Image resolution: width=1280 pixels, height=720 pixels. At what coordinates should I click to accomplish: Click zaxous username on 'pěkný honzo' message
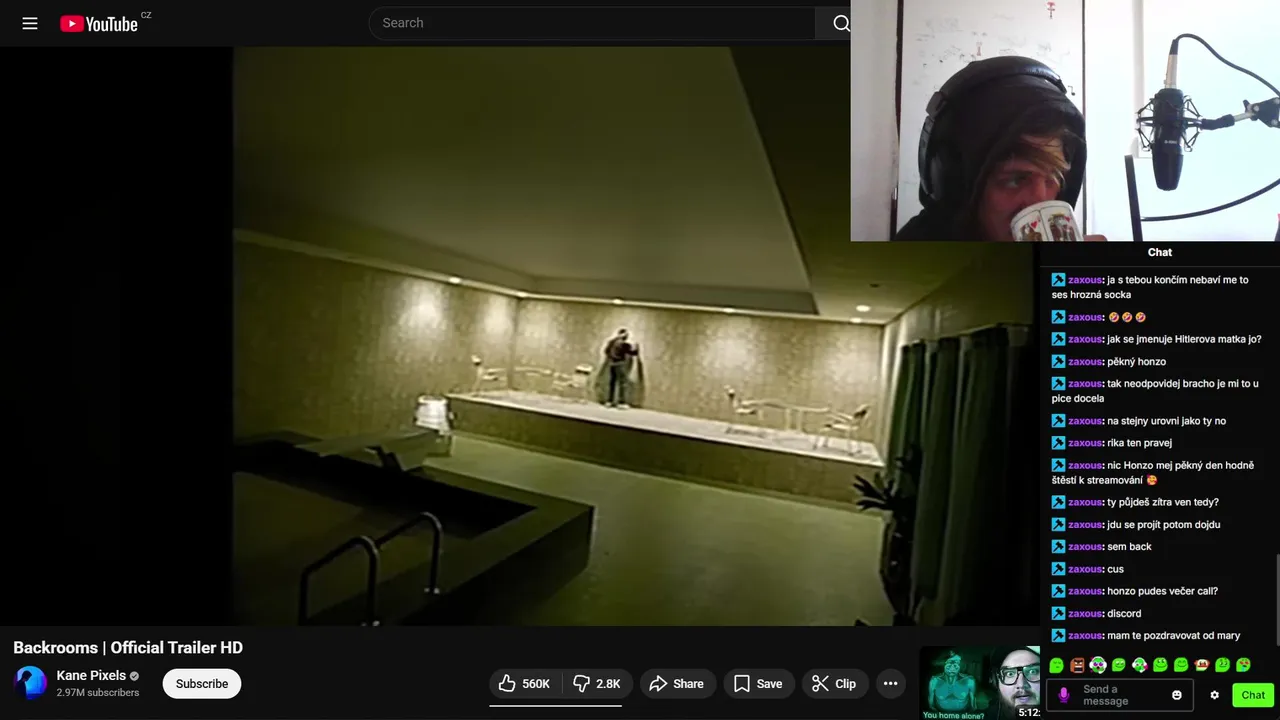click(1086, 362)
